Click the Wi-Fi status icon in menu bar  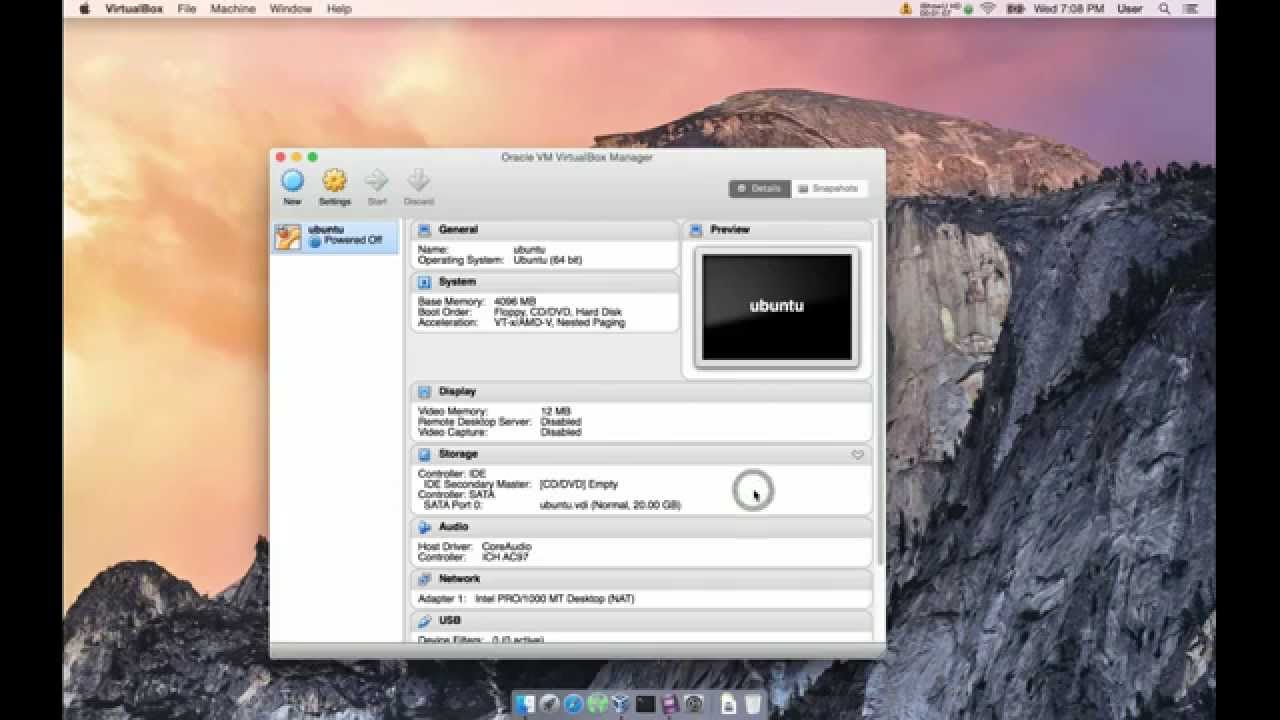(989, 9)
